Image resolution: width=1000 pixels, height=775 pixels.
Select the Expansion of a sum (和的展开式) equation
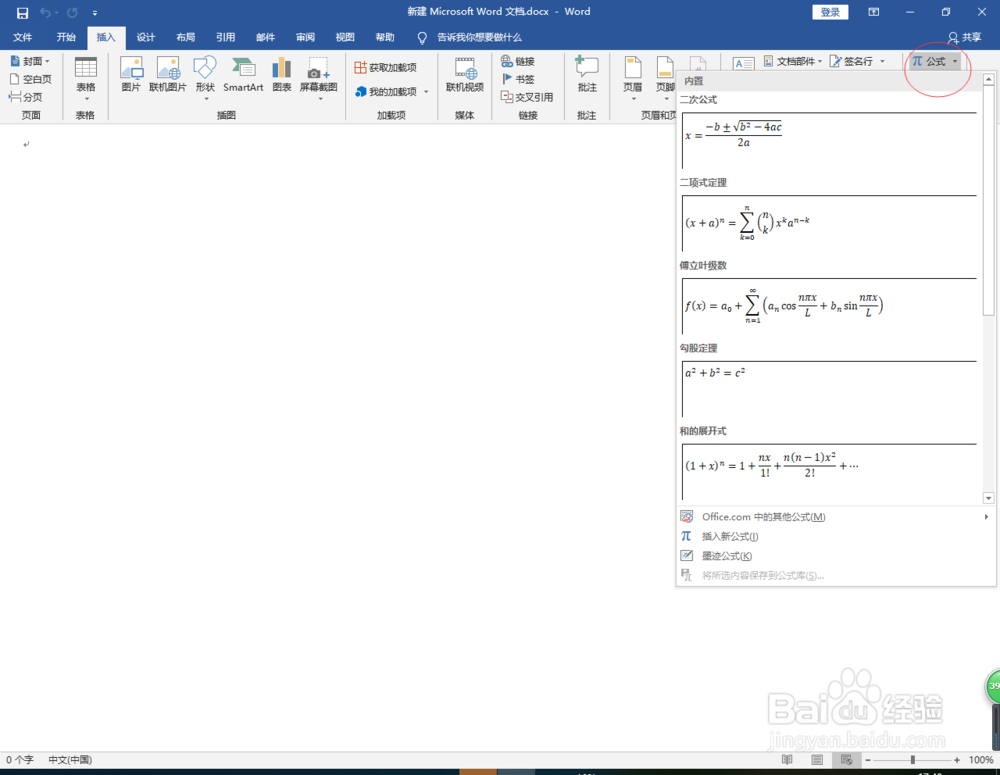point(829,471)
